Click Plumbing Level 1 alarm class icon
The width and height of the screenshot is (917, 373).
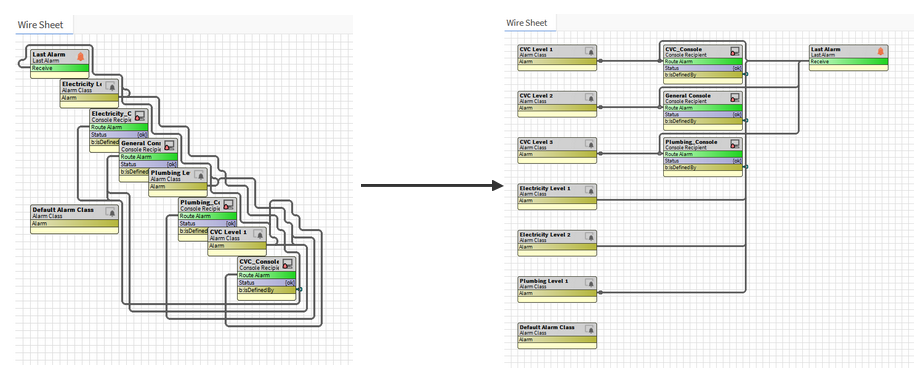[x=590, y=283]
